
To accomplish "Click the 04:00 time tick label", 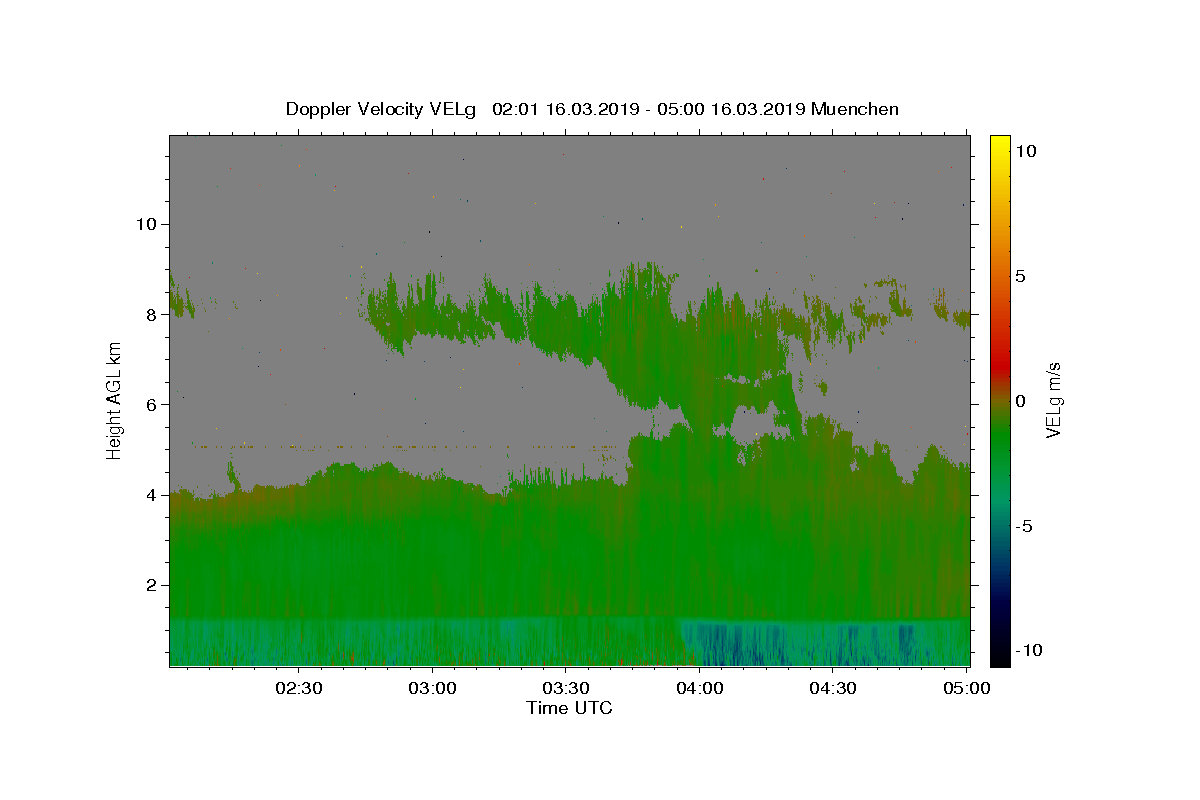I will (699, 688).
